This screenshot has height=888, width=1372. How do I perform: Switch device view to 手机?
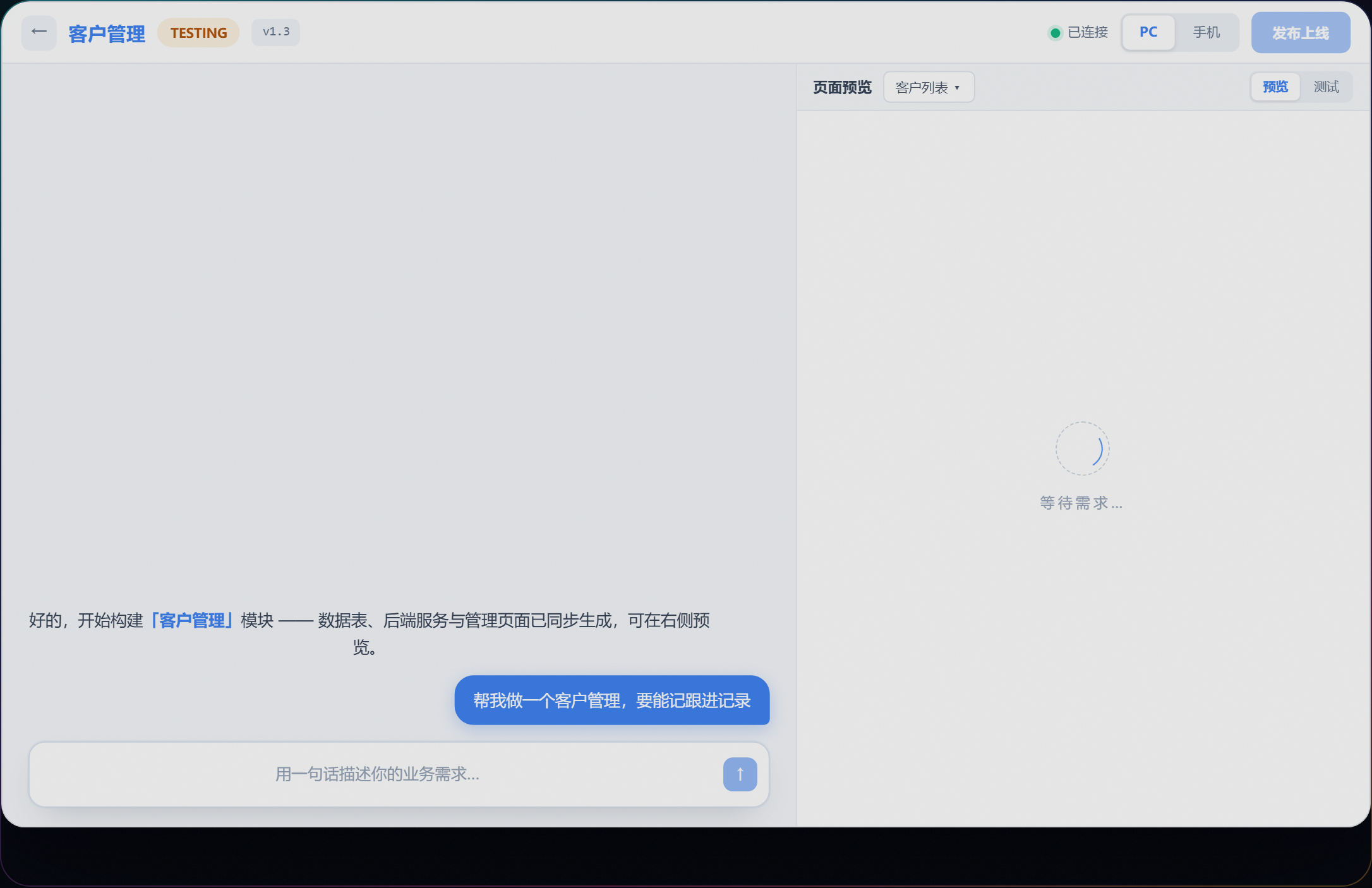tap(1206, 32)
